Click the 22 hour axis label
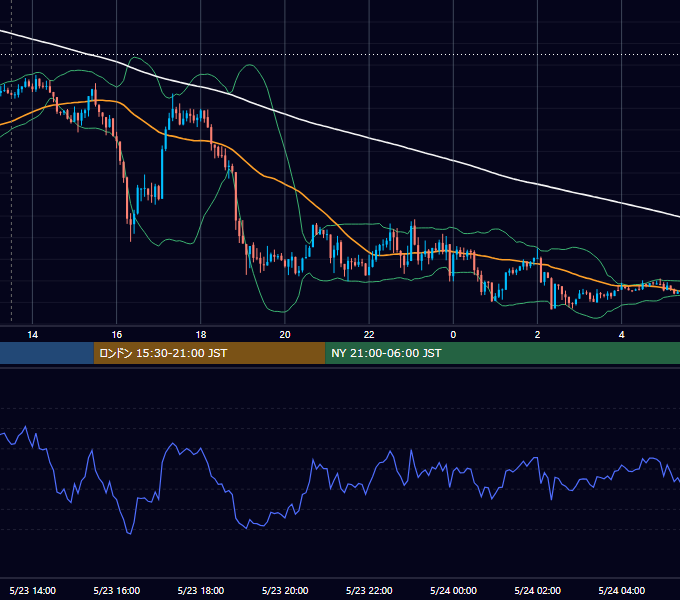This screenshot has height=600, width=680. tap(369, 335)
